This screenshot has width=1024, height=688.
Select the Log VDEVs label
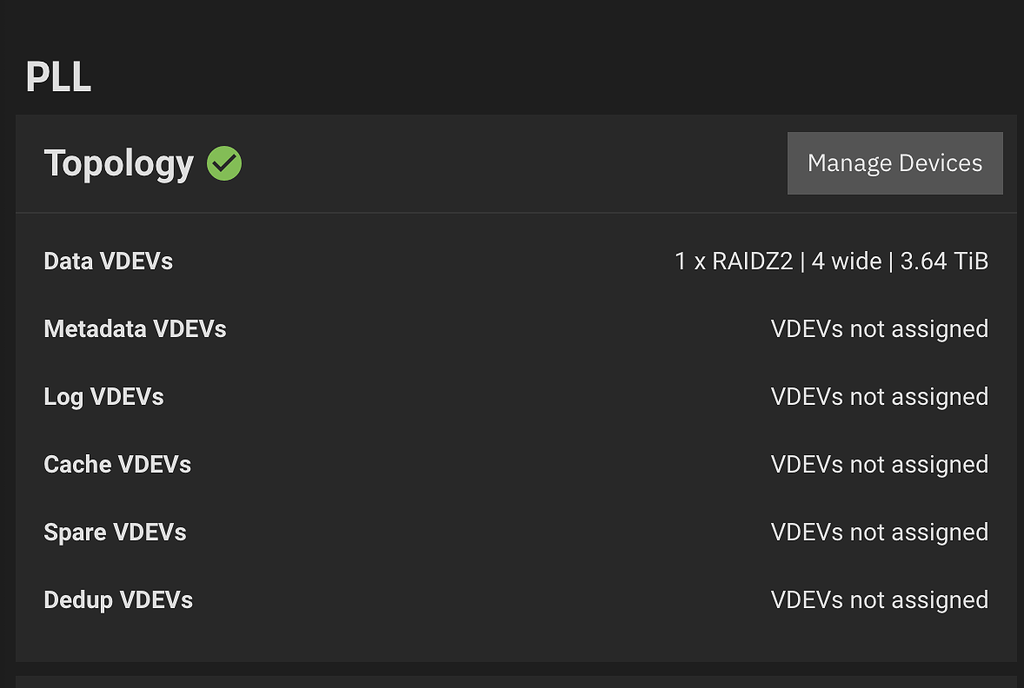104,397
